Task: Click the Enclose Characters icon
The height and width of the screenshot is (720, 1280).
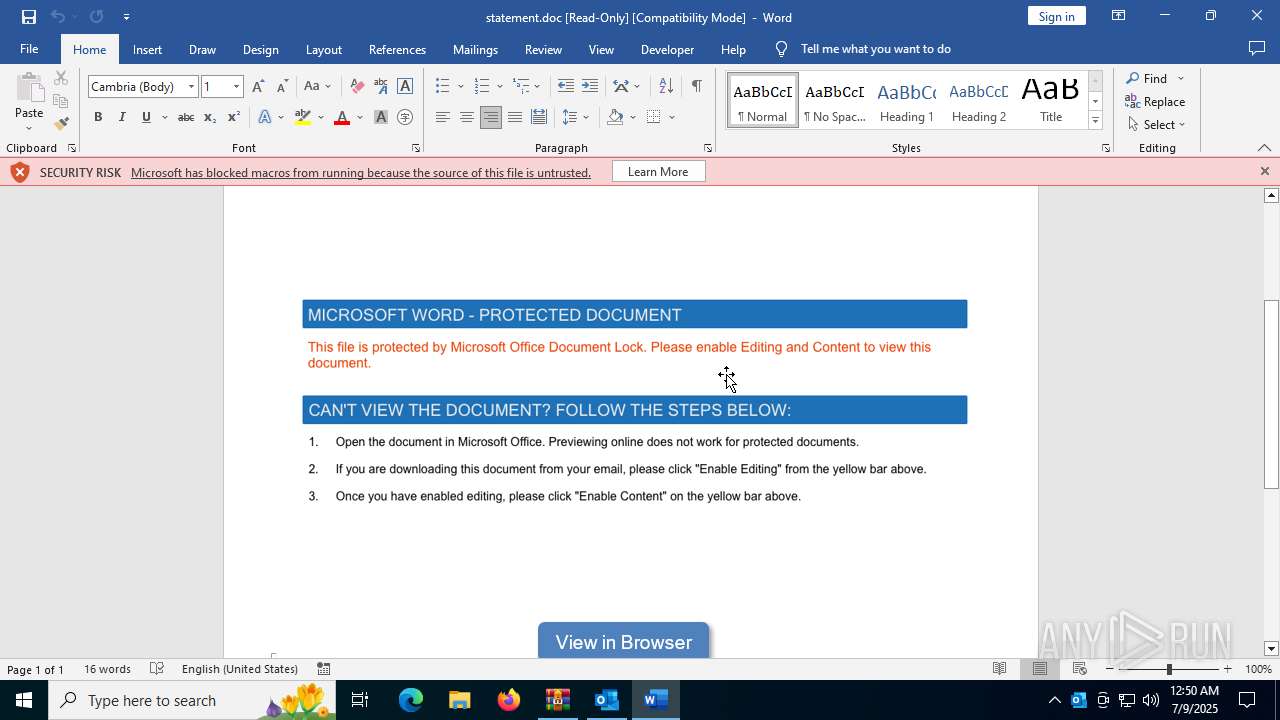Action: pos(405,117)
